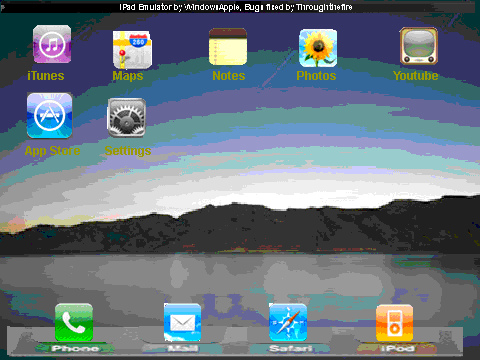
Task: Click the Notes text label
Action: tap(229, 76)
